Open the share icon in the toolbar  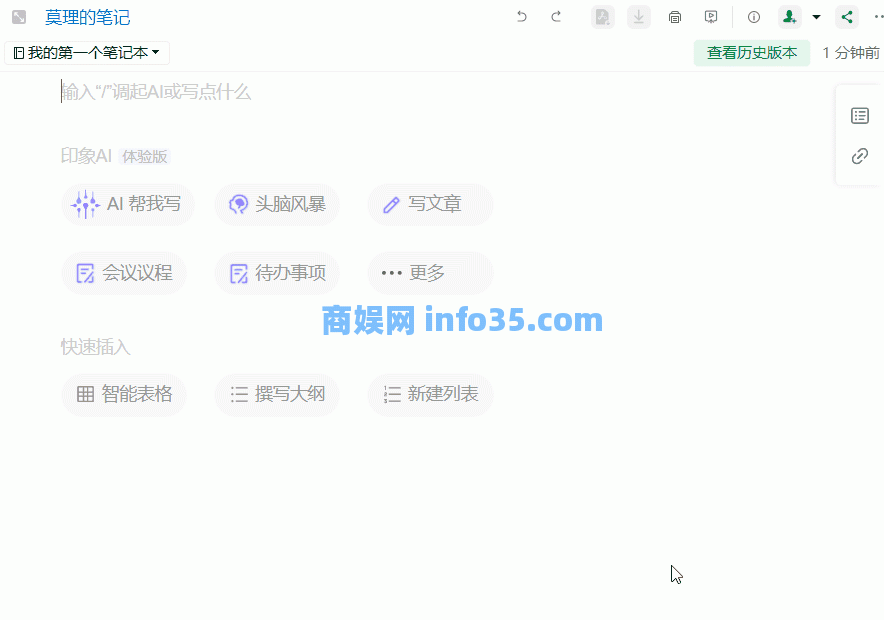tap(846, 17)
